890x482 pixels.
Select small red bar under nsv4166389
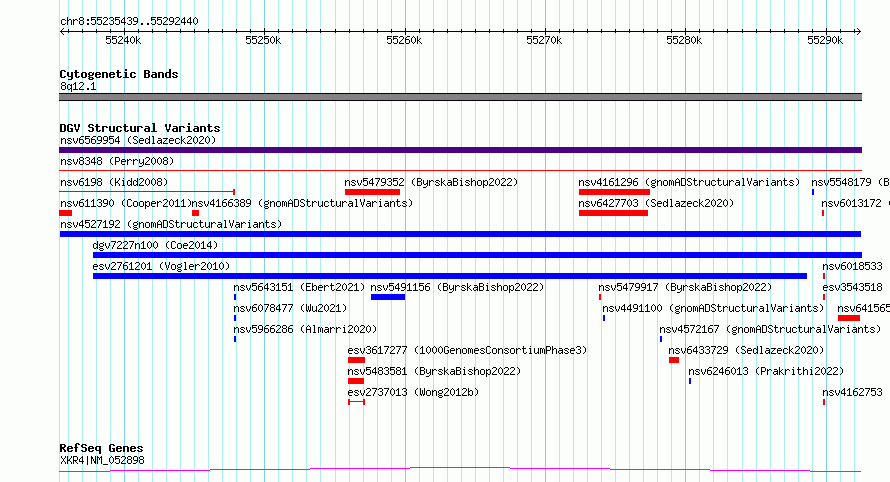195,213
